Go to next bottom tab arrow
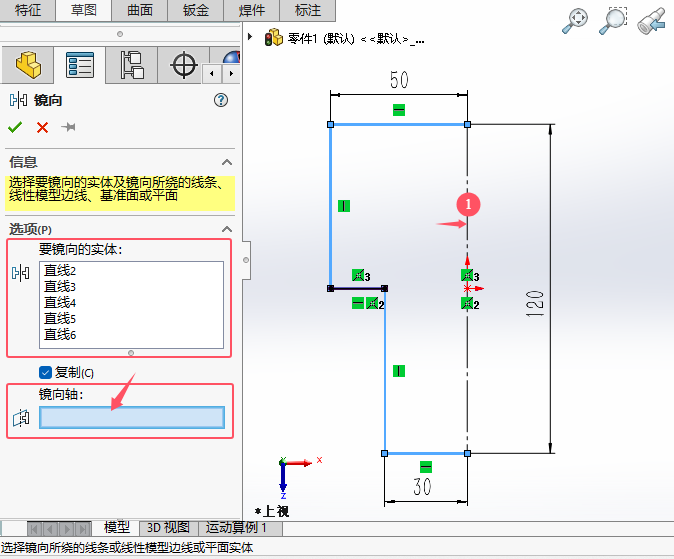 67,528
